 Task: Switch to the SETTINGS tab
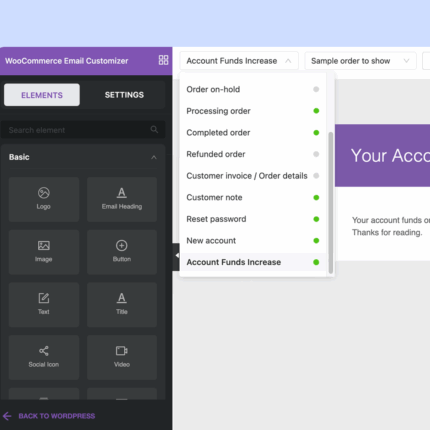pyautogui.click(x=124, y=95)
